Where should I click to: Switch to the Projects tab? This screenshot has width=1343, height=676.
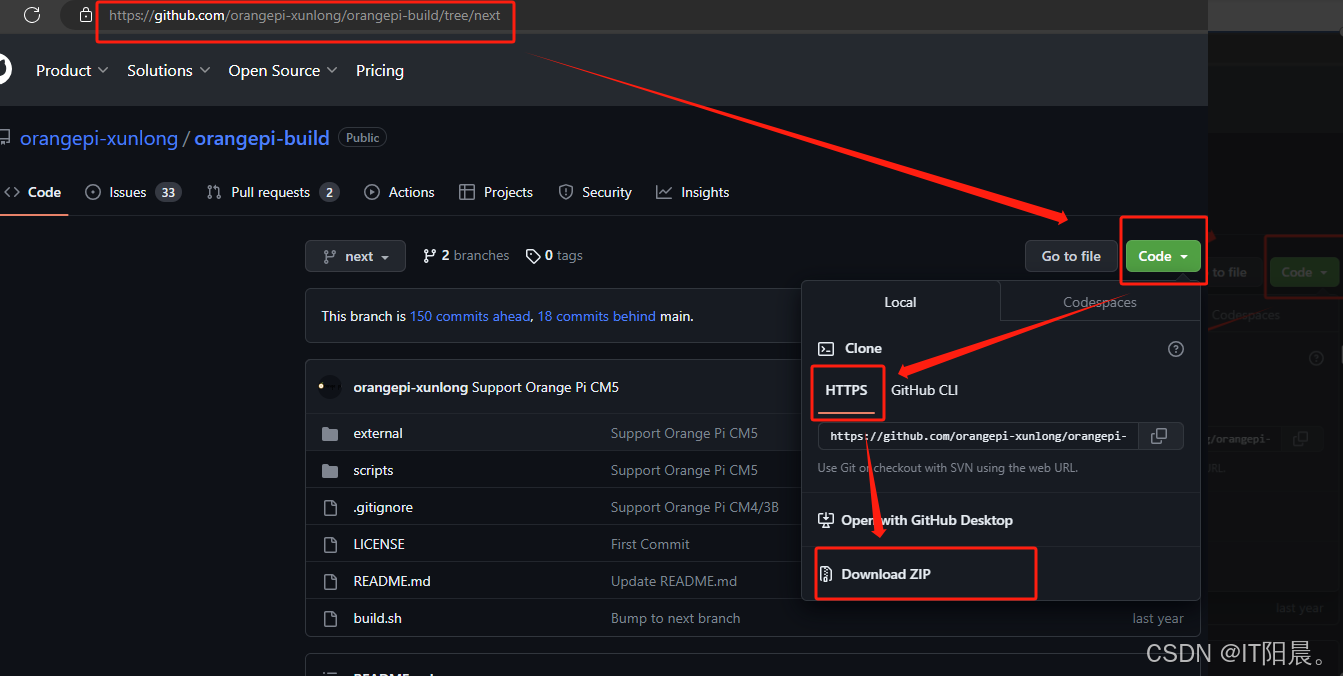click(496, 192)
